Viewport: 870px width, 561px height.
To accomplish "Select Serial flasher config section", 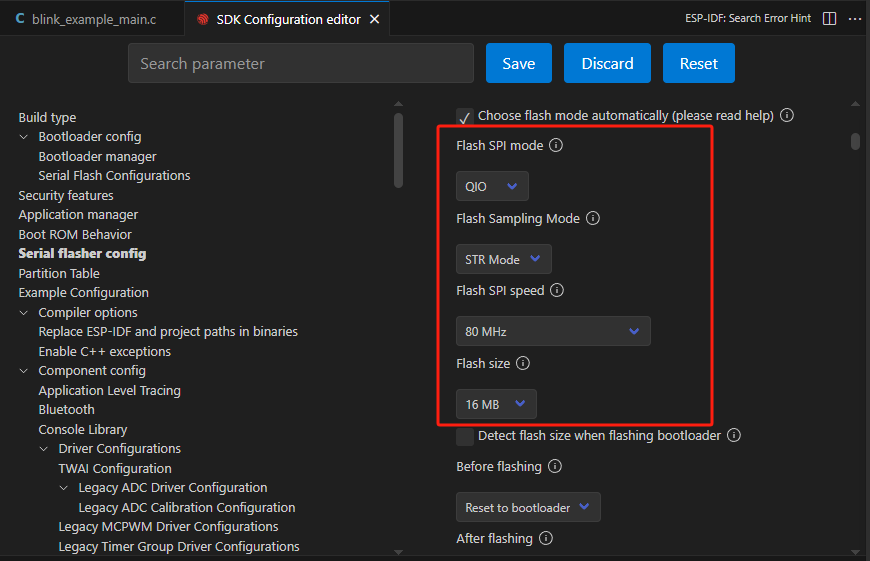I will (82, 254).
